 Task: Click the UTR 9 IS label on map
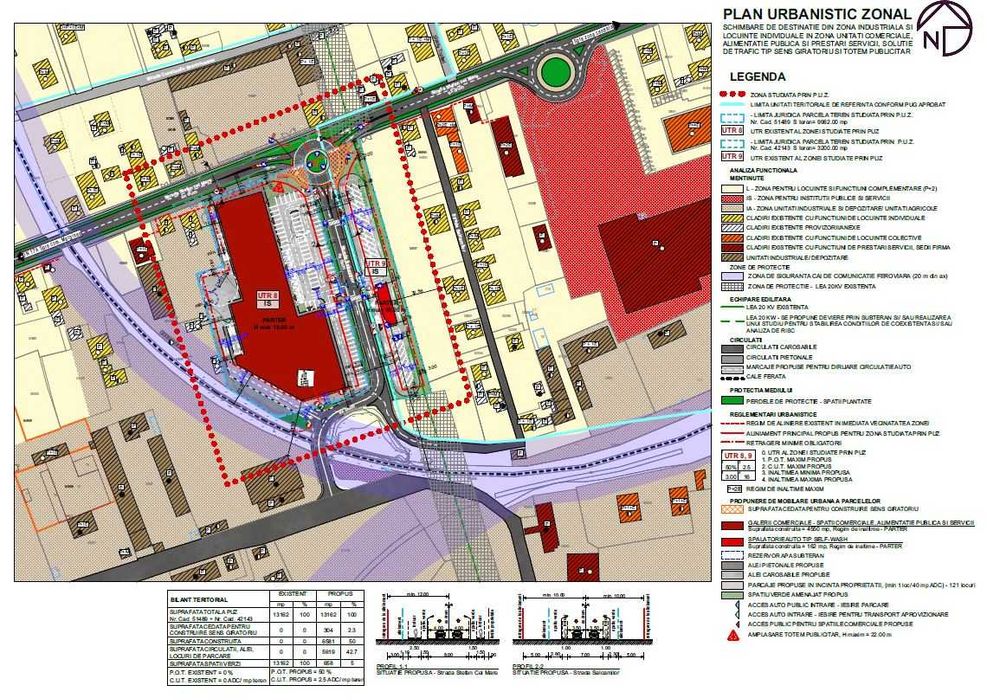pos(376,267)
